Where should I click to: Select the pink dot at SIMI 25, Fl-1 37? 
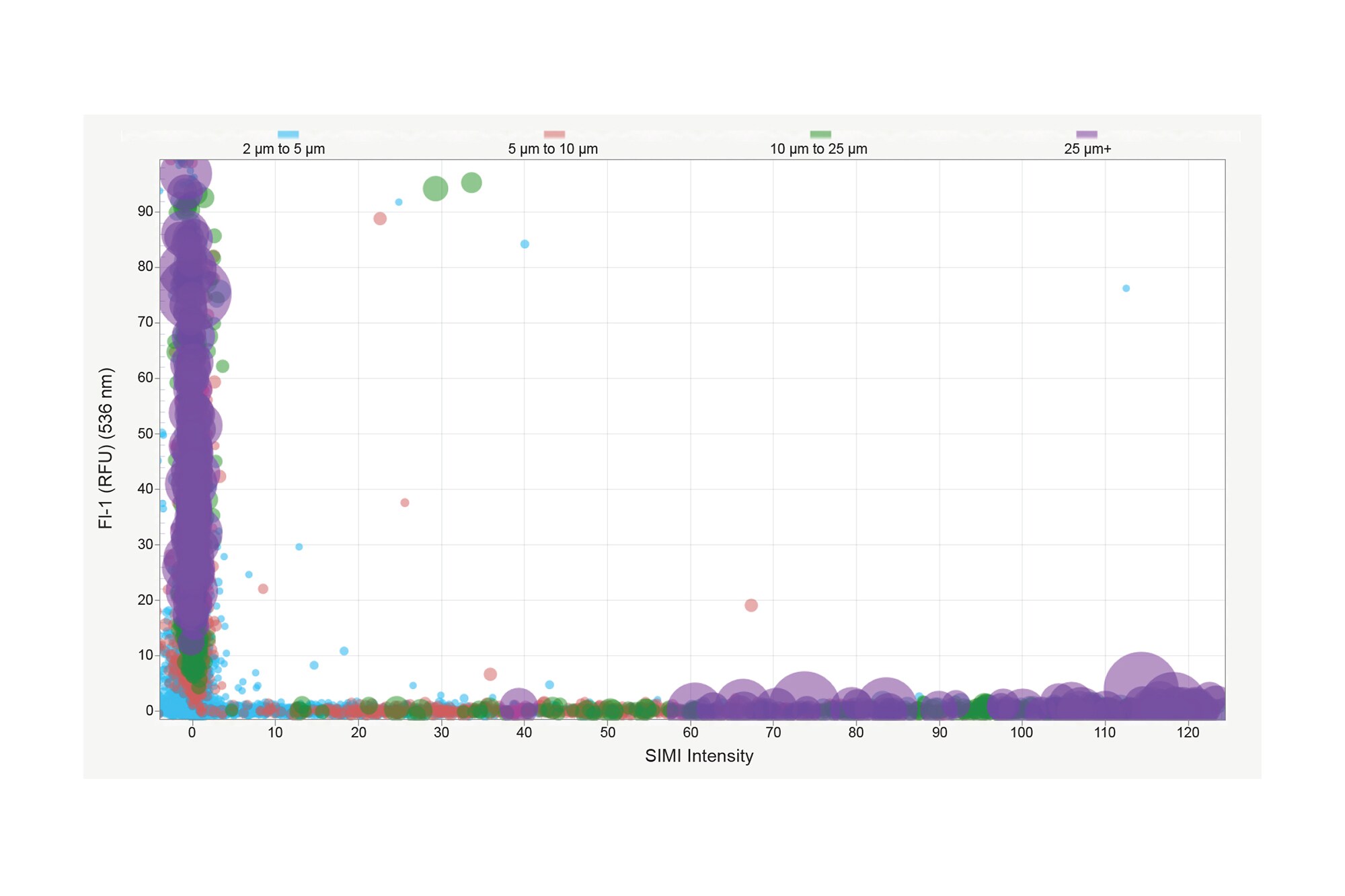[x=405, y=503]
